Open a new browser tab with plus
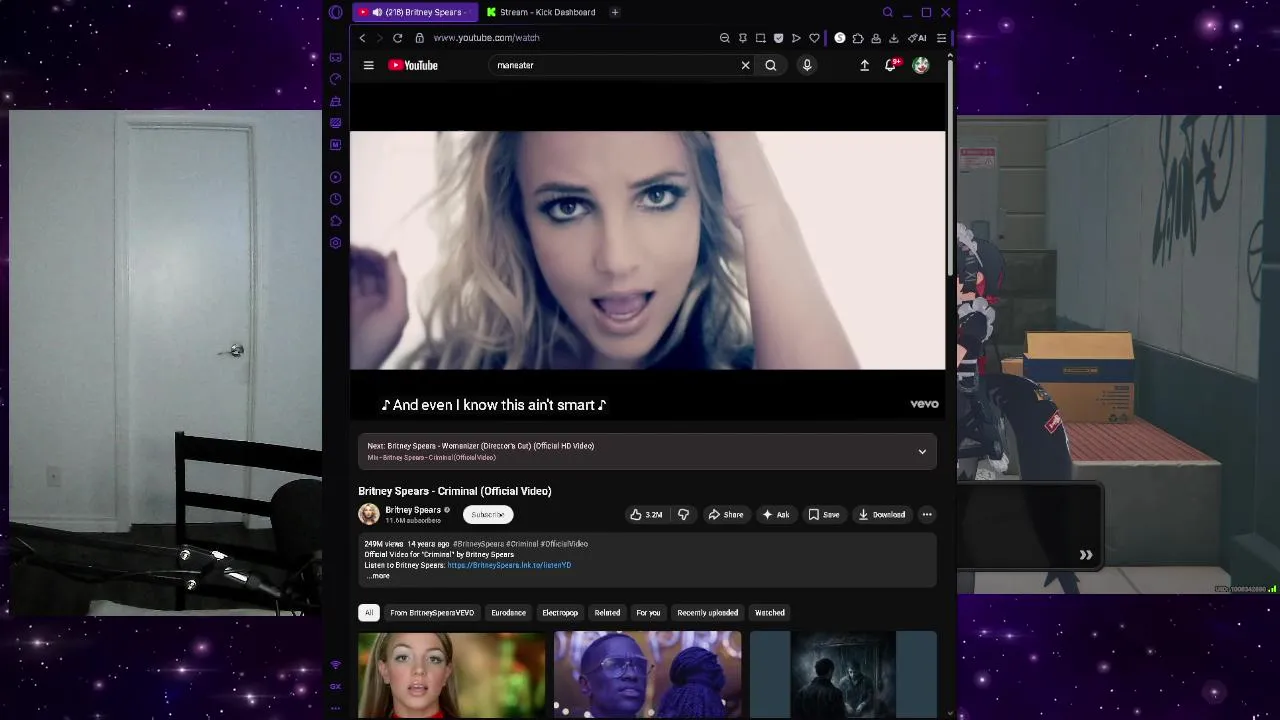The height and width of the screenshot is (720, 1280). 615,12
